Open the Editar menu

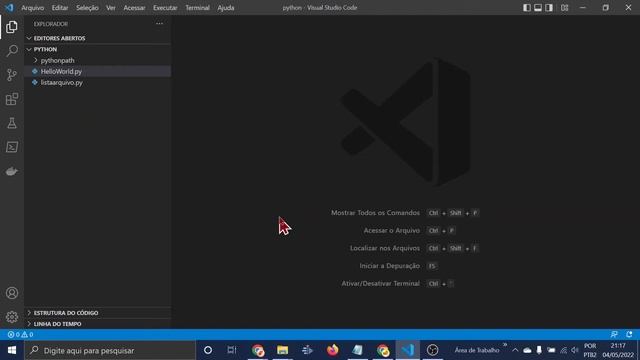[60, 8]
